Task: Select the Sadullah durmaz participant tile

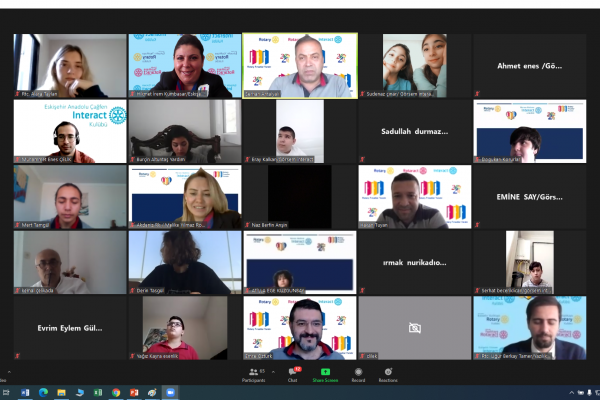Action: [x=414, y=132]
